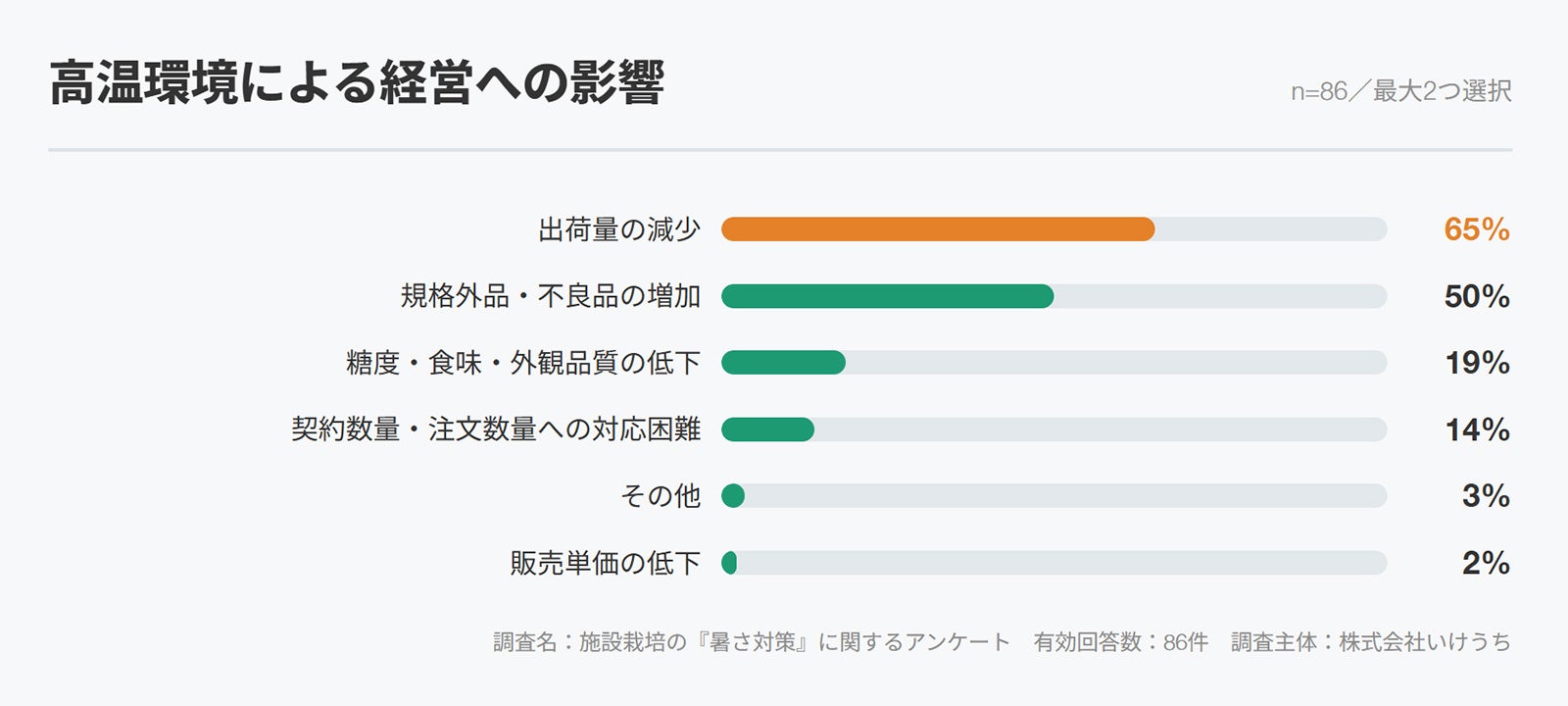Click the 販売単価の低下 small bar
This screenshot has height=706, width=1568.
729,563
